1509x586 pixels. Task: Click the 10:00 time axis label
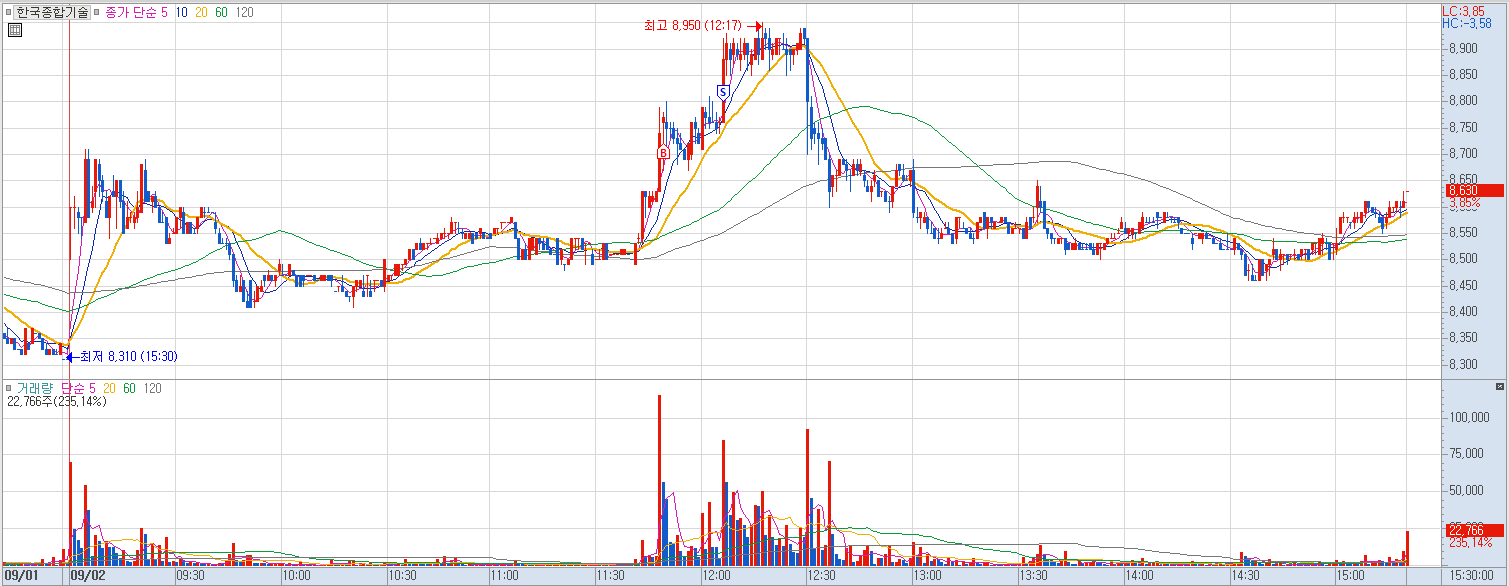click(297, 576)
